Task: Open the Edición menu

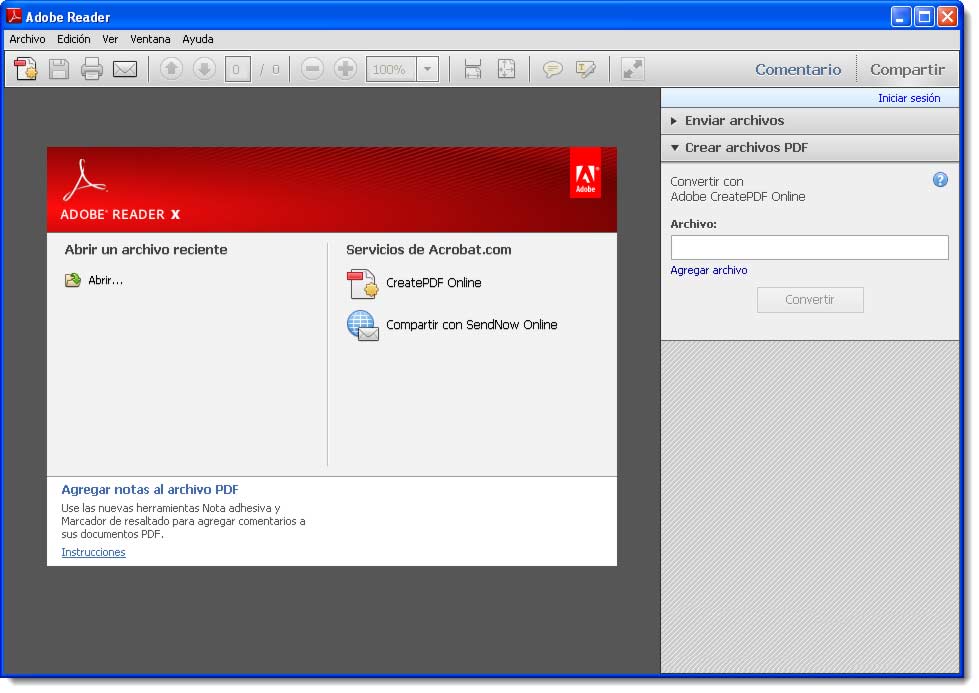Action: [x=74, y=39]
